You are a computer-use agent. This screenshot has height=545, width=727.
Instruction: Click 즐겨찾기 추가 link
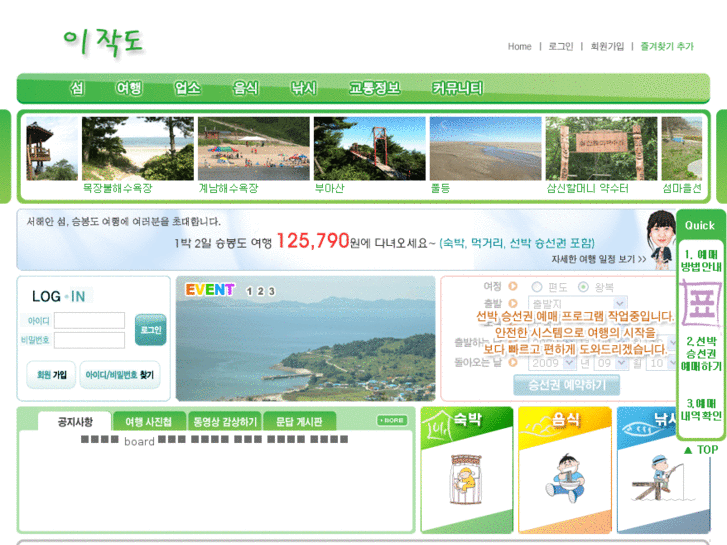667,46
